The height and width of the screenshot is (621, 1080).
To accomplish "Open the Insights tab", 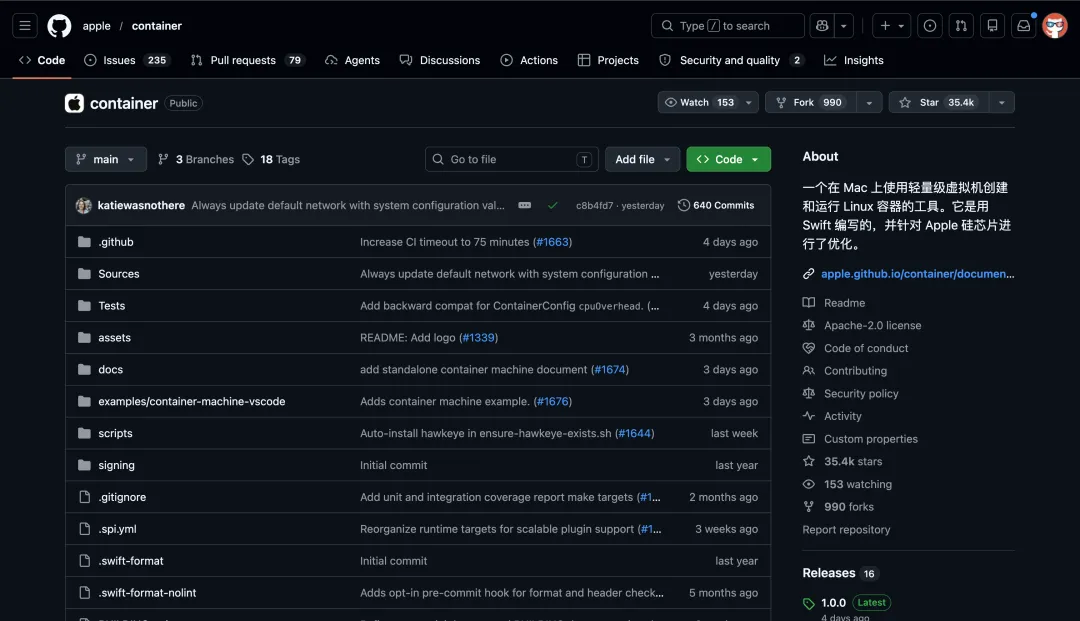I will click(x=853, y=60).
